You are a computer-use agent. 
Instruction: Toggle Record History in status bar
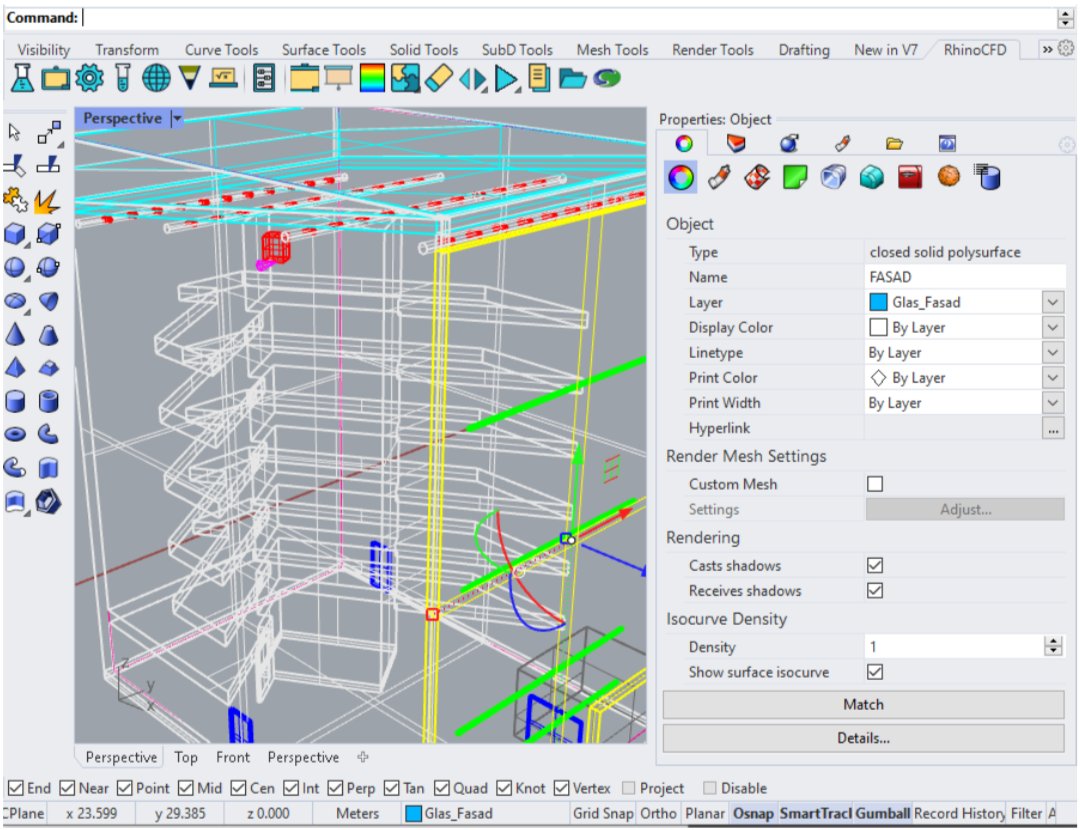click(x=959, y=813)
